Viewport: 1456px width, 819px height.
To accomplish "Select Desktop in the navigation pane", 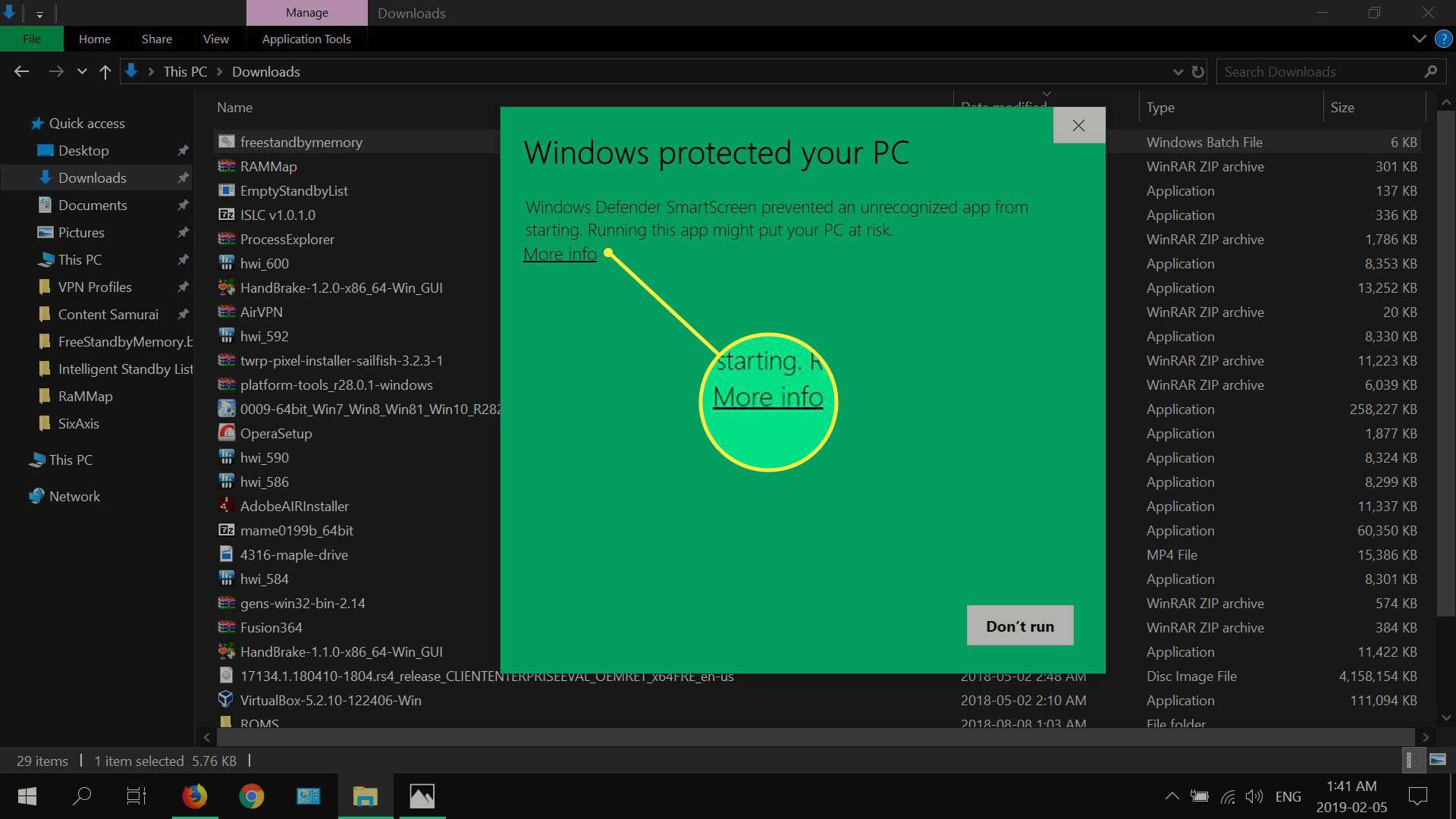I will coord(83,150).
